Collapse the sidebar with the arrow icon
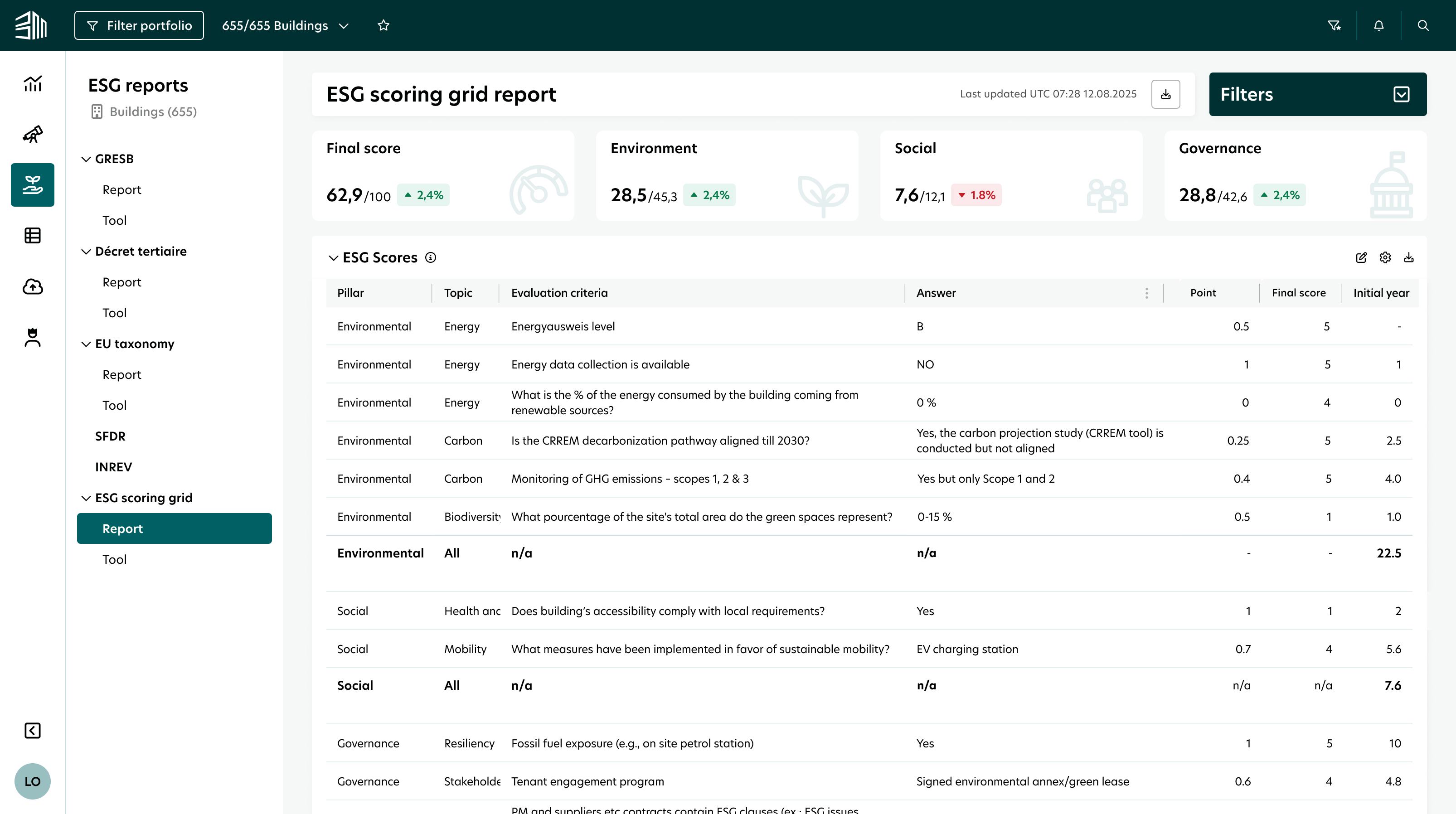The height and width of the screenshot is (814, 1456). [33, 730]
